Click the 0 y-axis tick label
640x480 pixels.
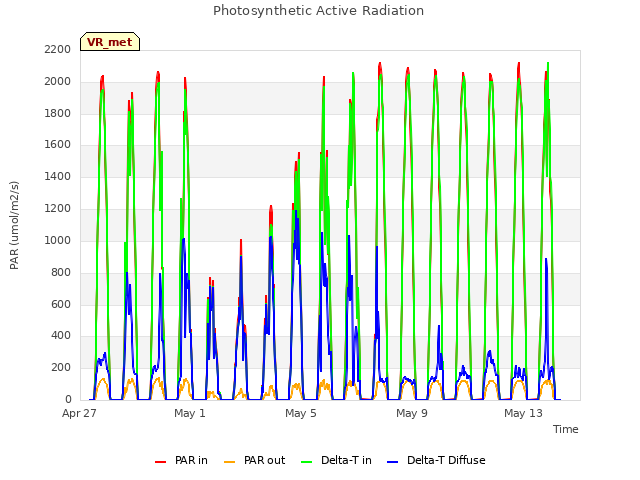click(68, 399)
